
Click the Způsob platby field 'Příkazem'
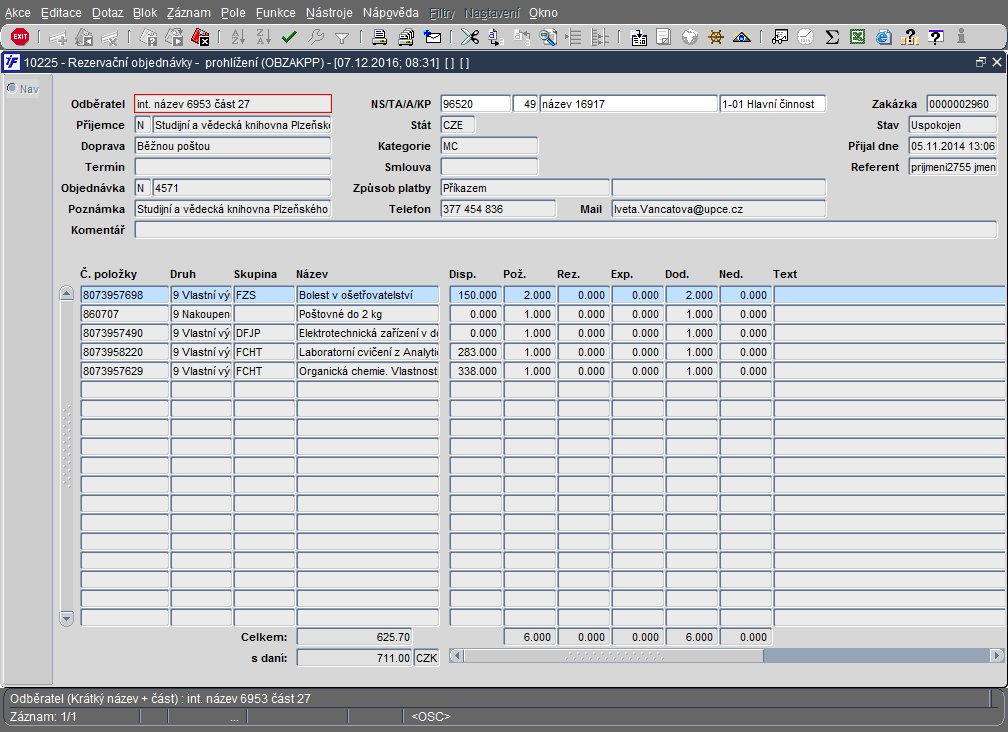click(x=525, y=188)
